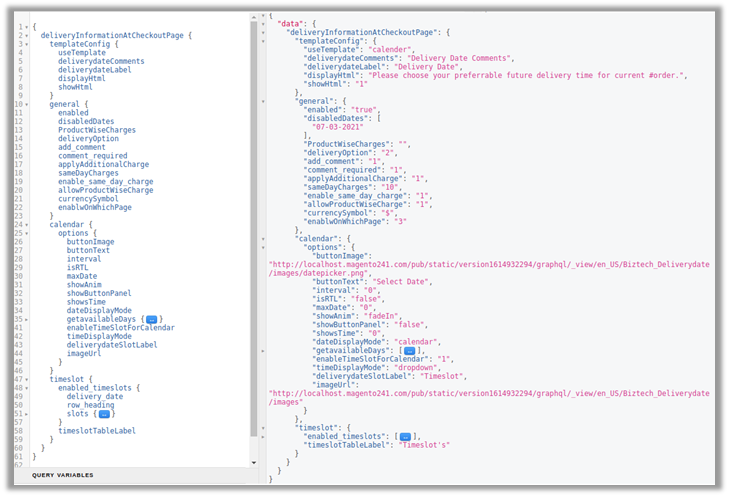Fold the enabled_timeslots block at line 48
Viewport: 729px width, 497px height.
26,388
